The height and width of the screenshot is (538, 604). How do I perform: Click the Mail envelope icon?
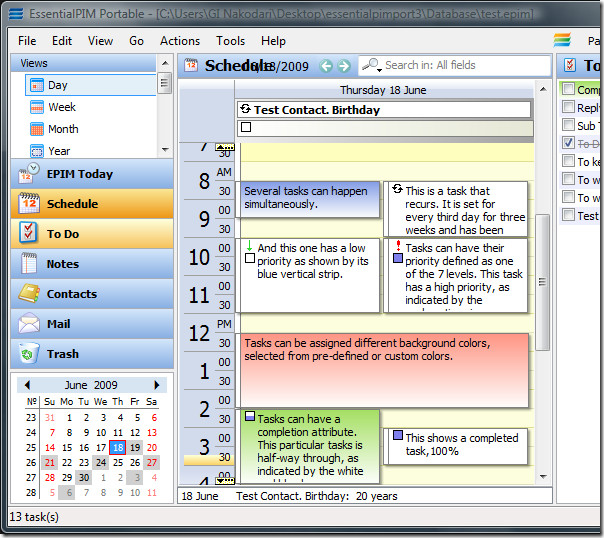coord(29,323)
